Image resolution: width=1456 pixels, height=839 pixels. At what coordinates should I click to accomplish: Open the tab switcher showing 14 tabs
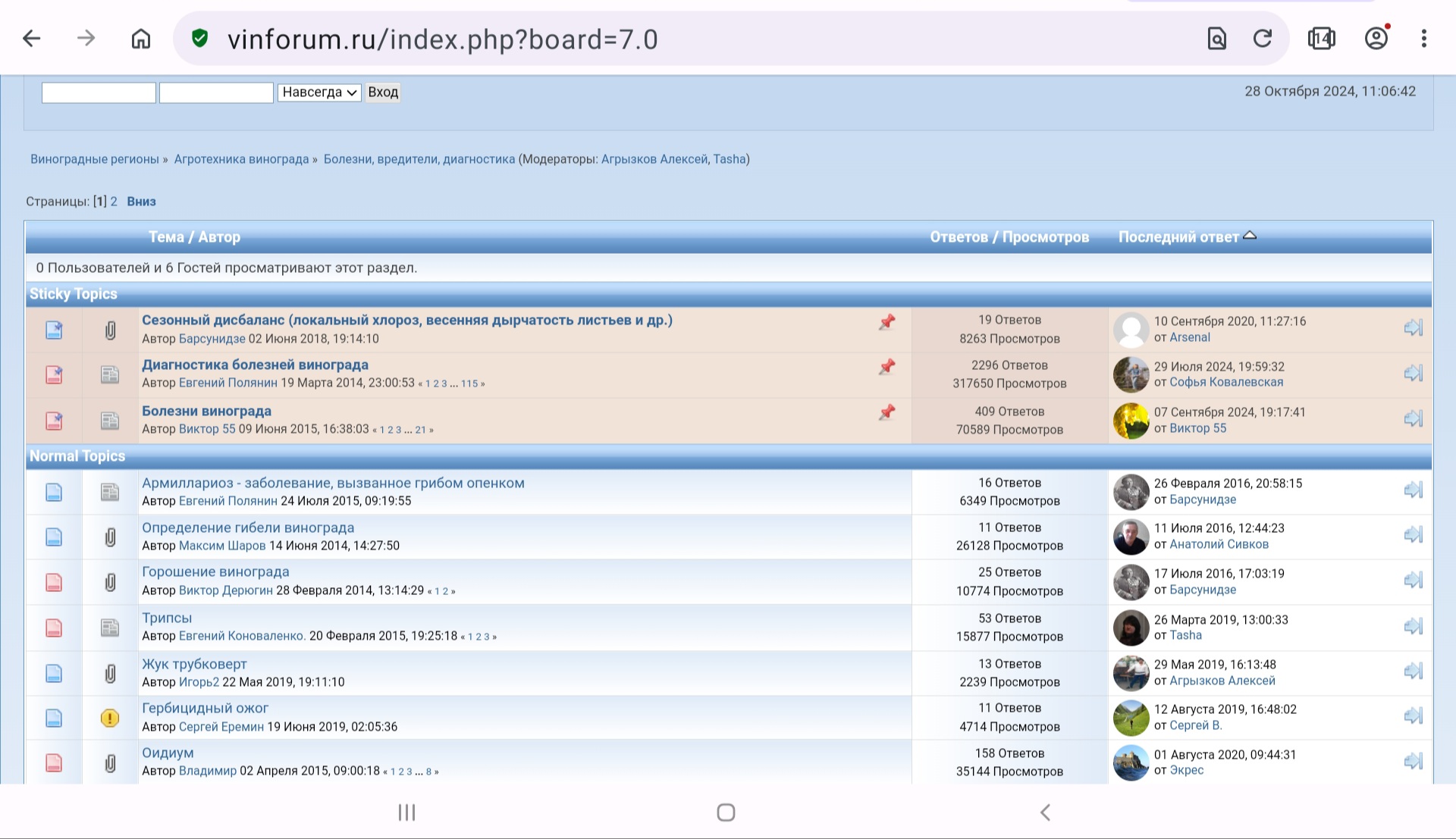pos(1321,39)
